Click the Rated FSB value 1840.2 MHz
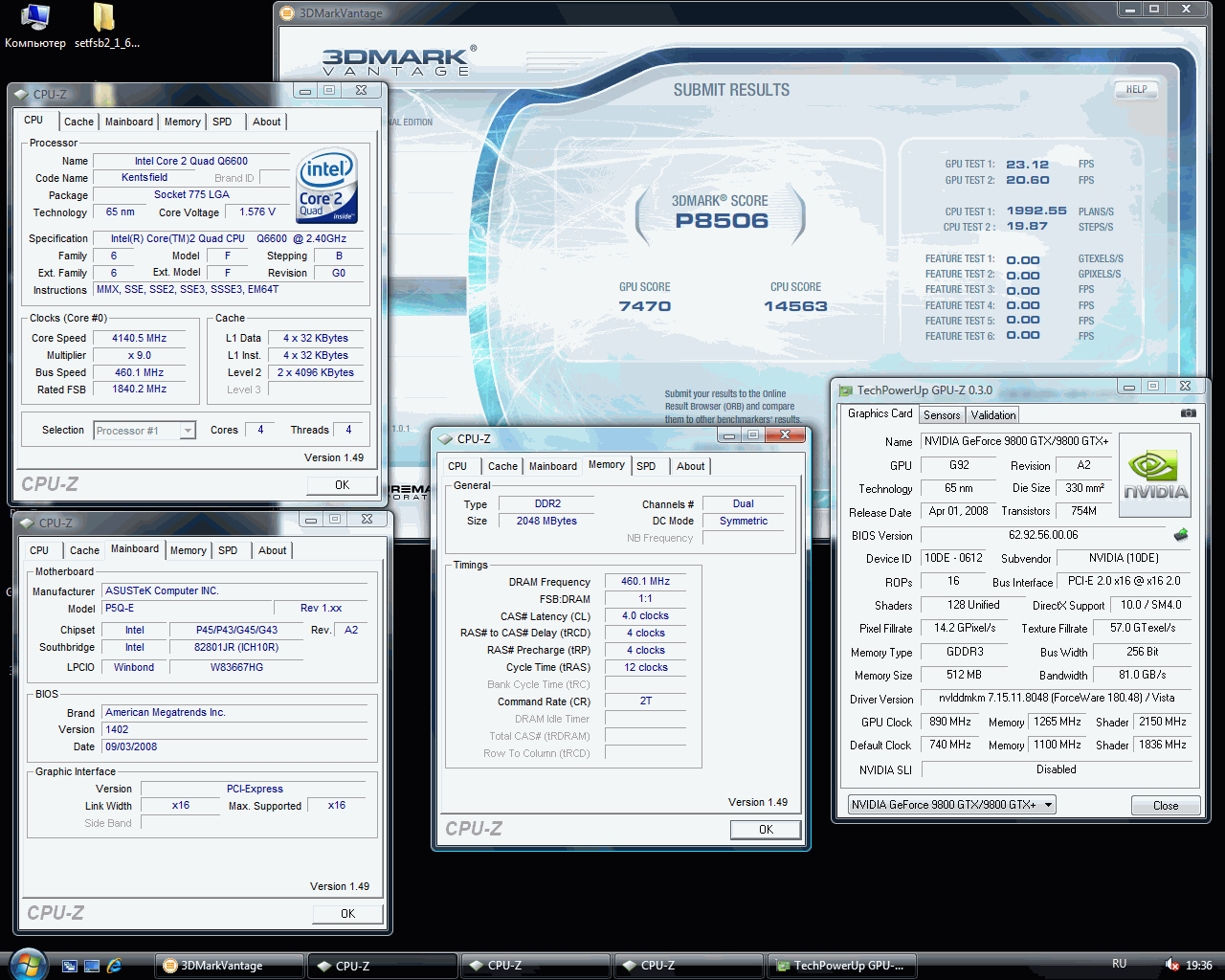 coord(139,390)
